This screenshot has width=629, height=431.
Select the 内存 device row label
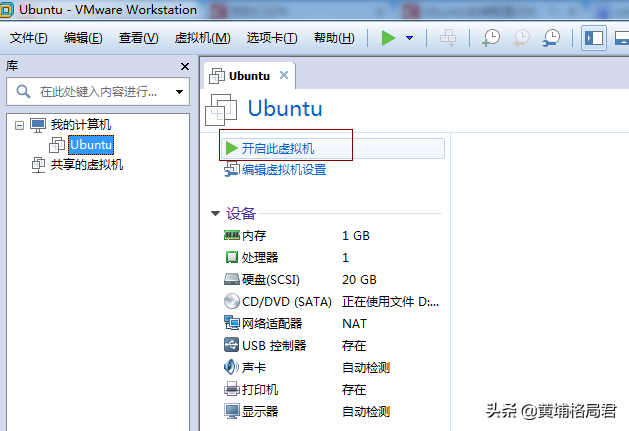[254, 236]
